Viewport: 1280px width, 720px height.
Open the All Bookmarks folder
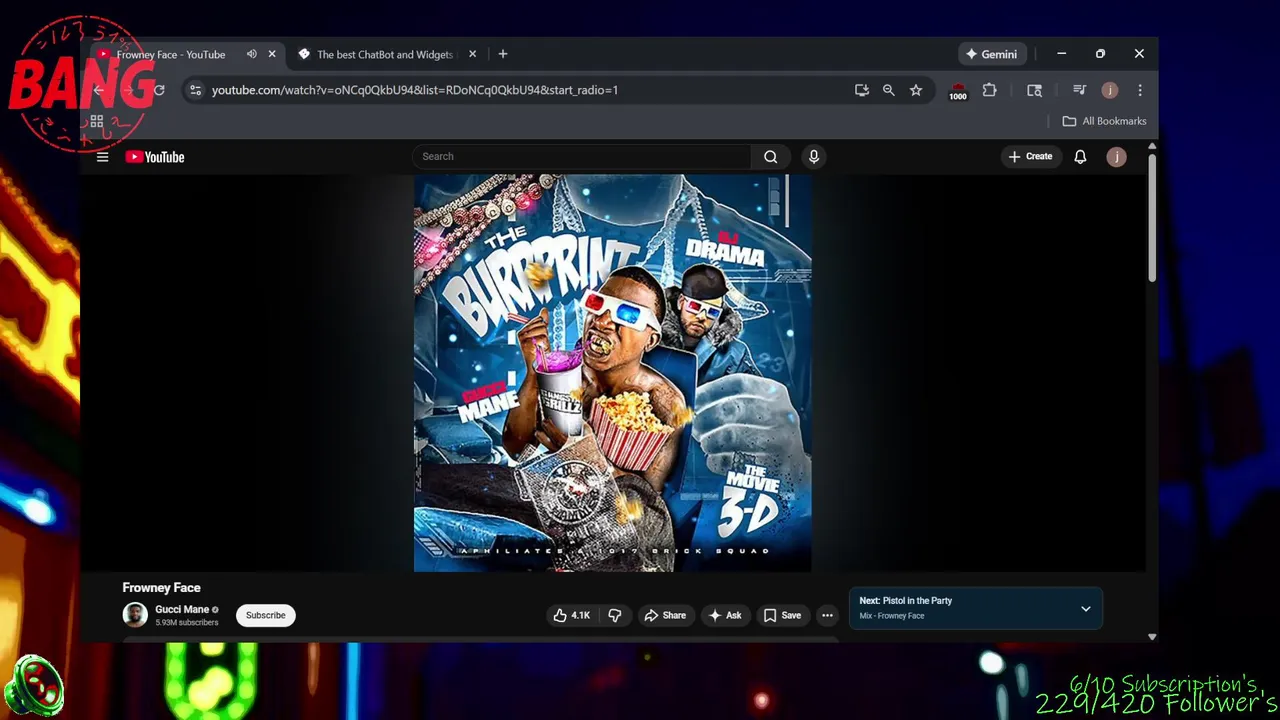pos(1104,121)
